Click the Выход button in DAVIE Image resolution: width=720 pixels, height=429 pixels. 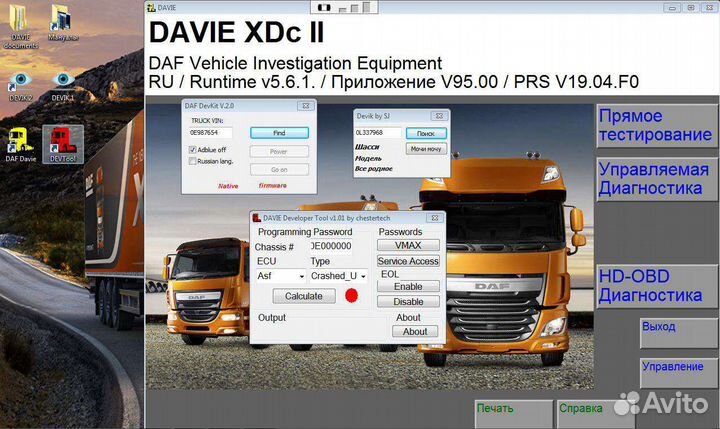click(679, 333)
